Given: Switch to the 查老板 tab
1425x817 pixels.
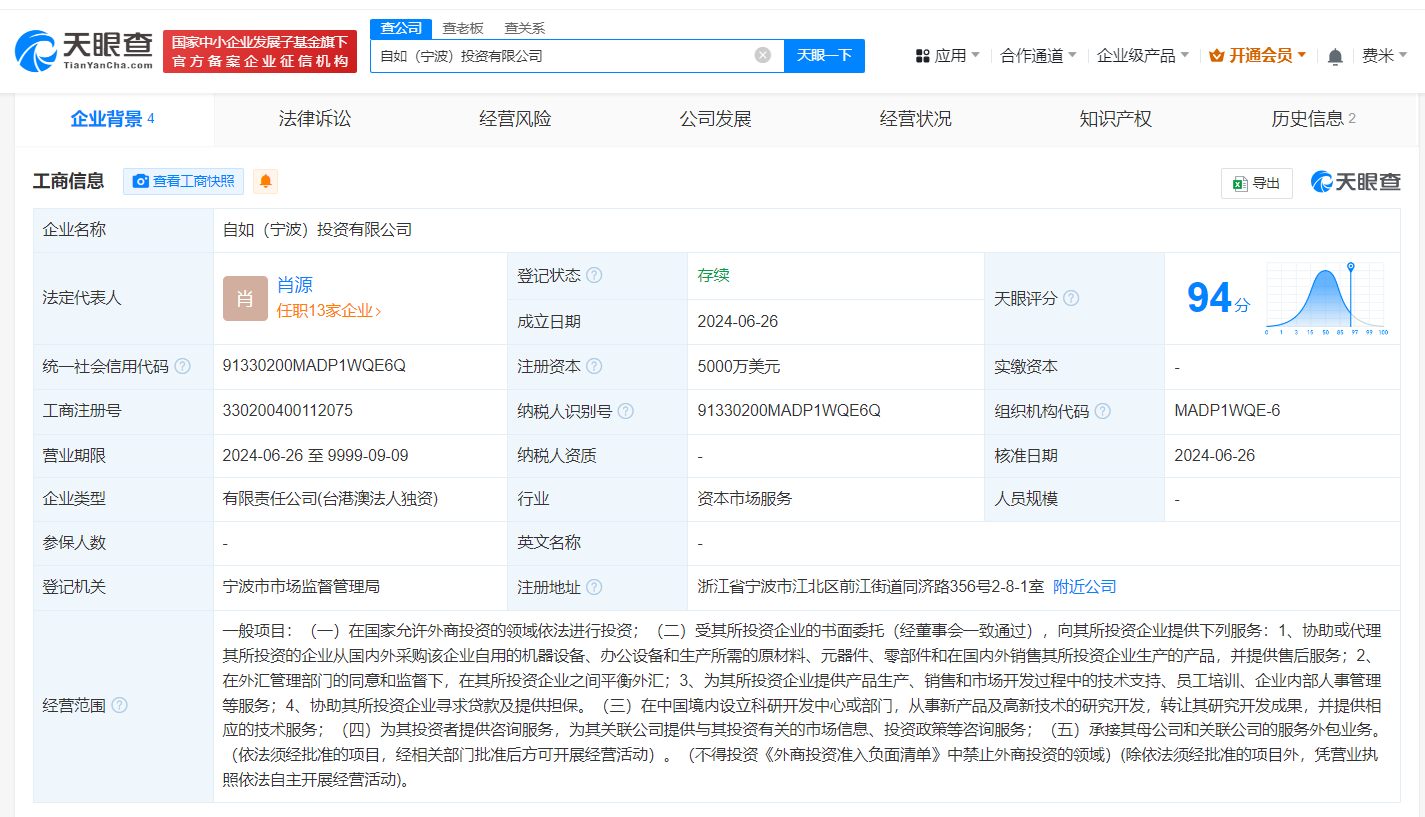Looking at the screenshot, I should tap(460, 28).
